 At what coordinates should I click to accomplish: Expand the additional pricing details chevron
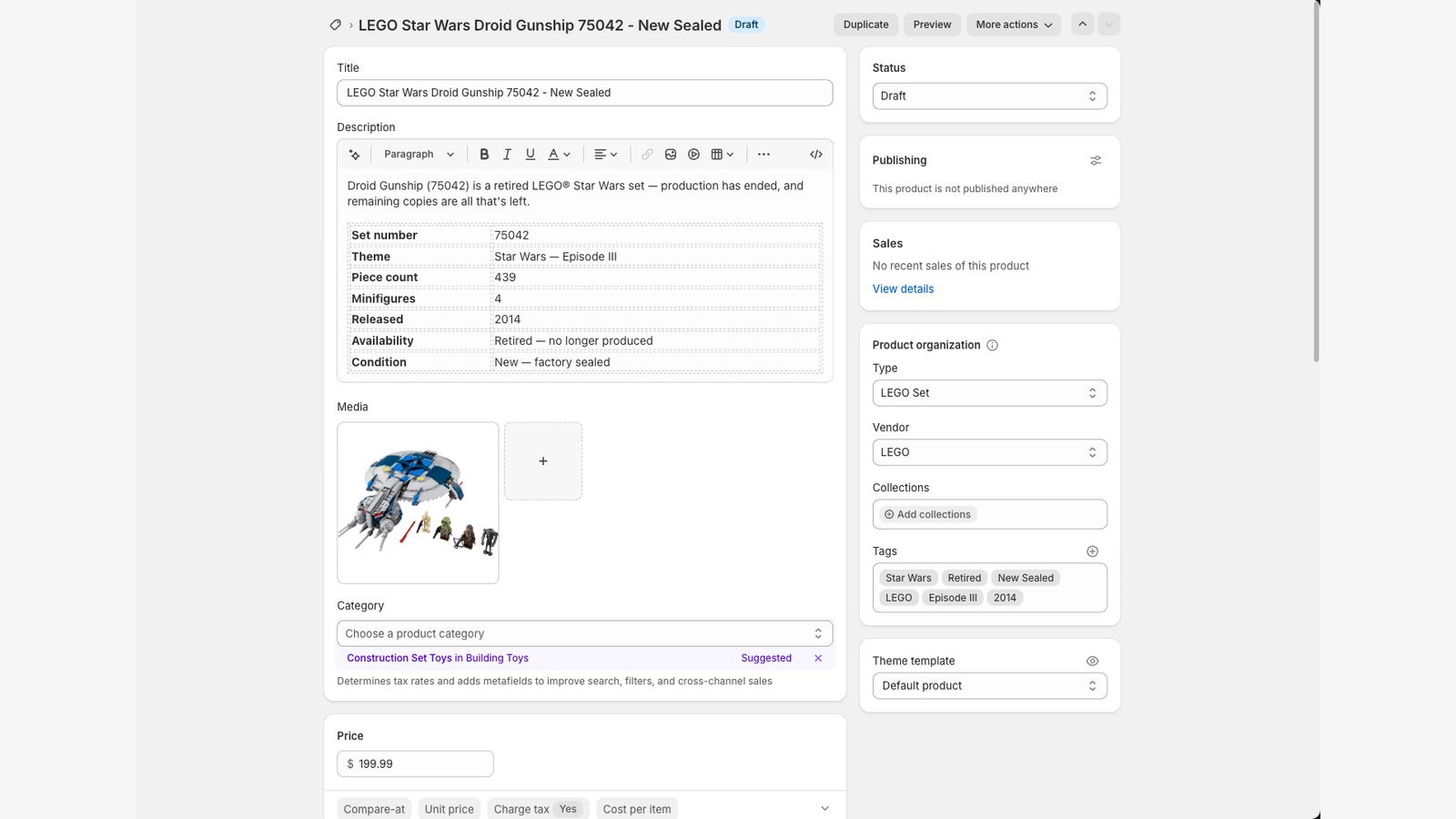(x=824, y=809)
